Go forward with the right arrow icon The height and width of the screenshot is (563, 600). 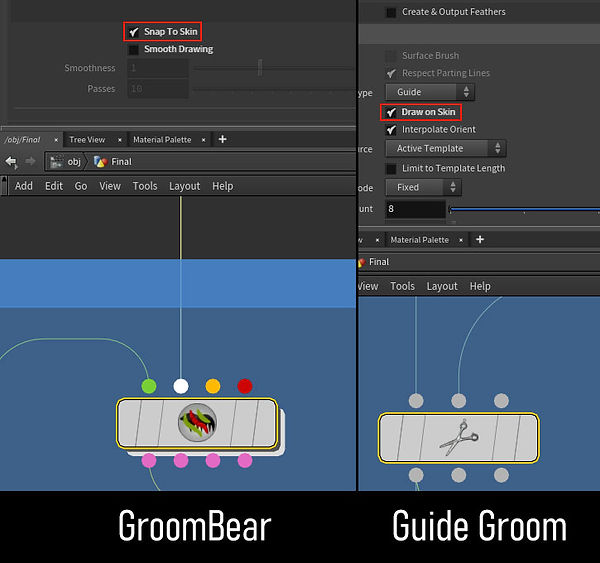(30, 162)
